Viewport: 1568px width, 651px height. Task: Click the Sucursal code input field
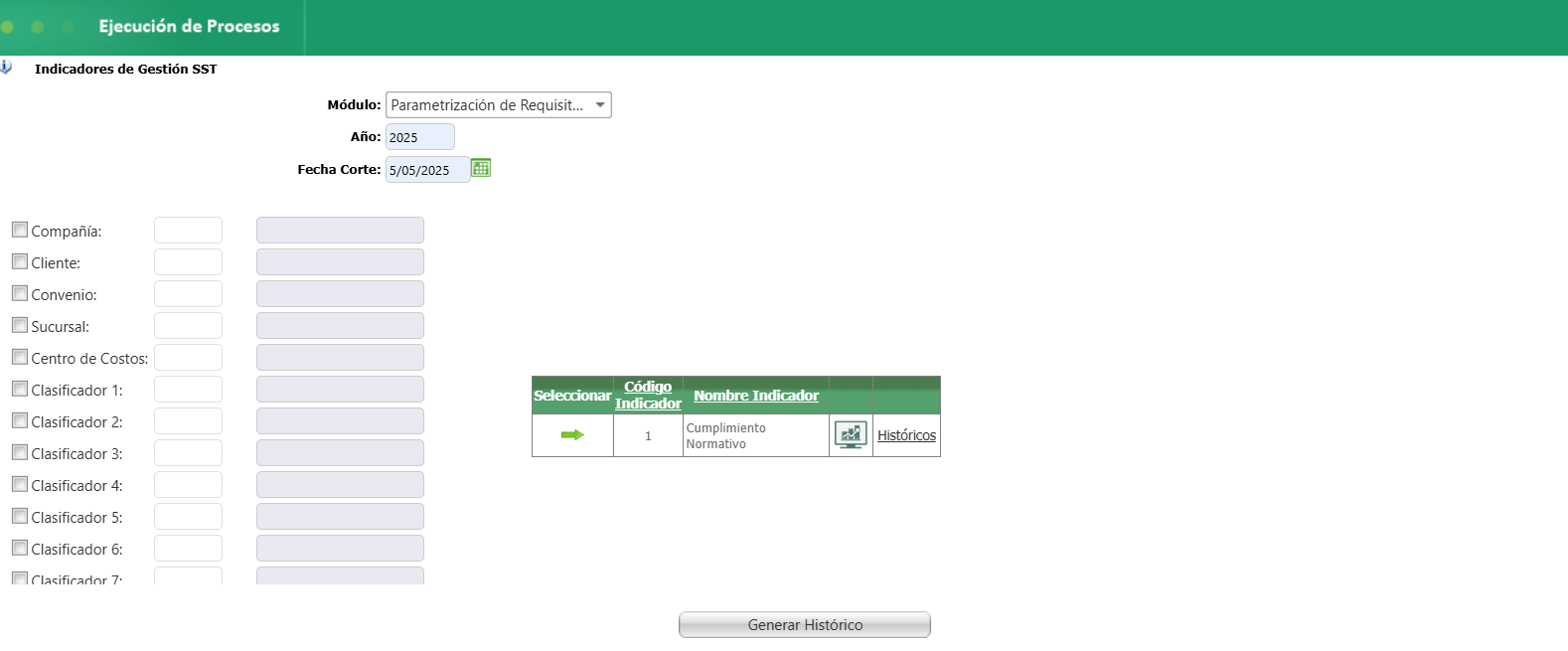(x=188, y=325)
